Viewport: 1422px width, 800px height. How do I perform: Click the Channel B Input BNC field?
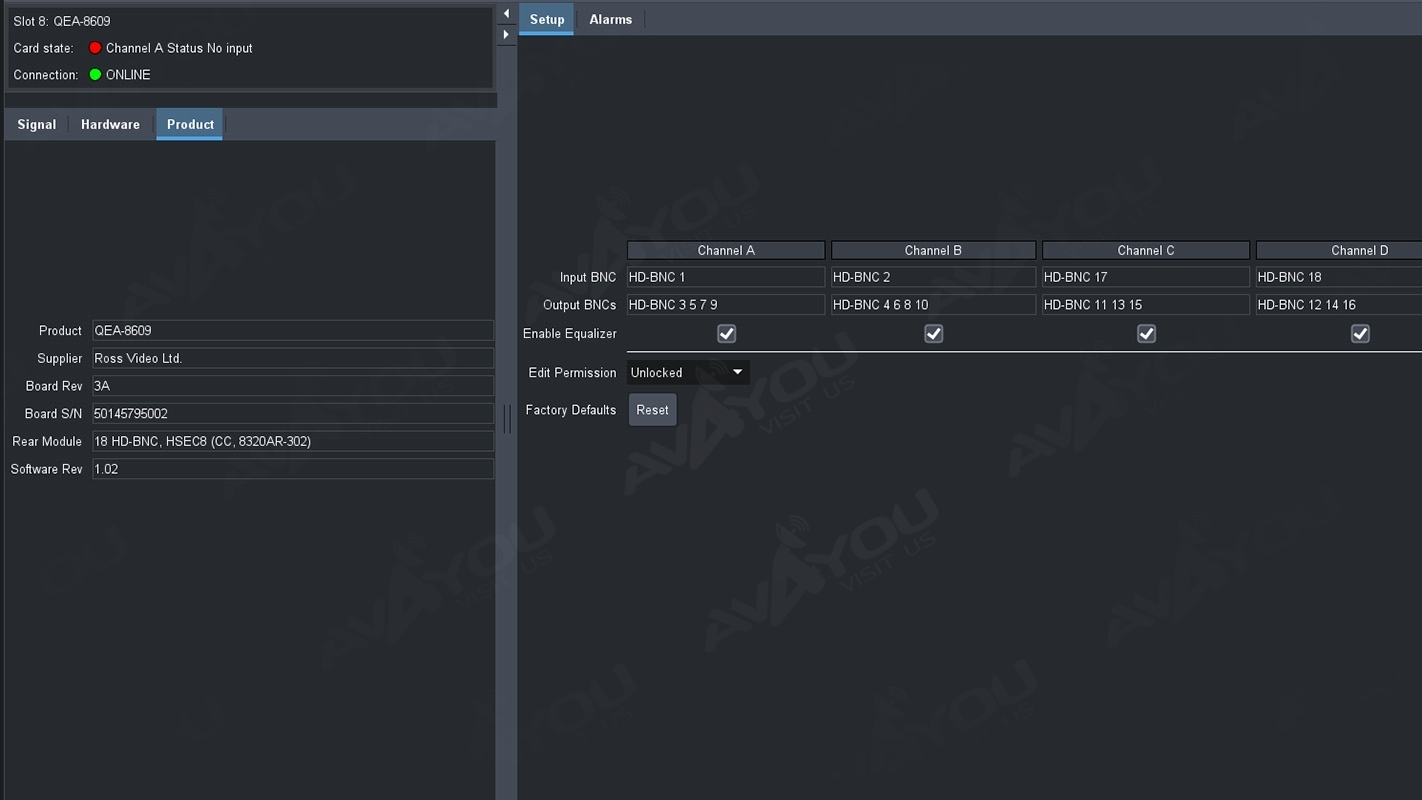(934, 277)
